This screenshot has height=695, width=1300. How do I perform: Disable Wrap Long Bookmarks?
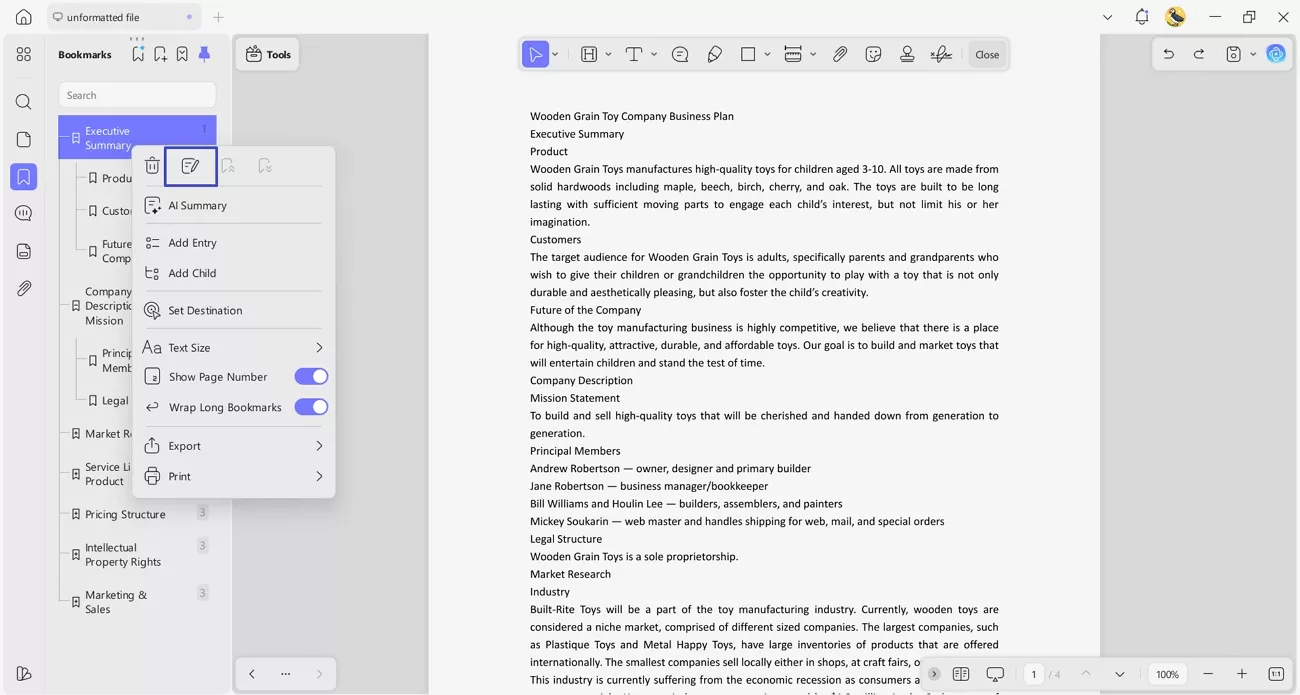(311, 407)
